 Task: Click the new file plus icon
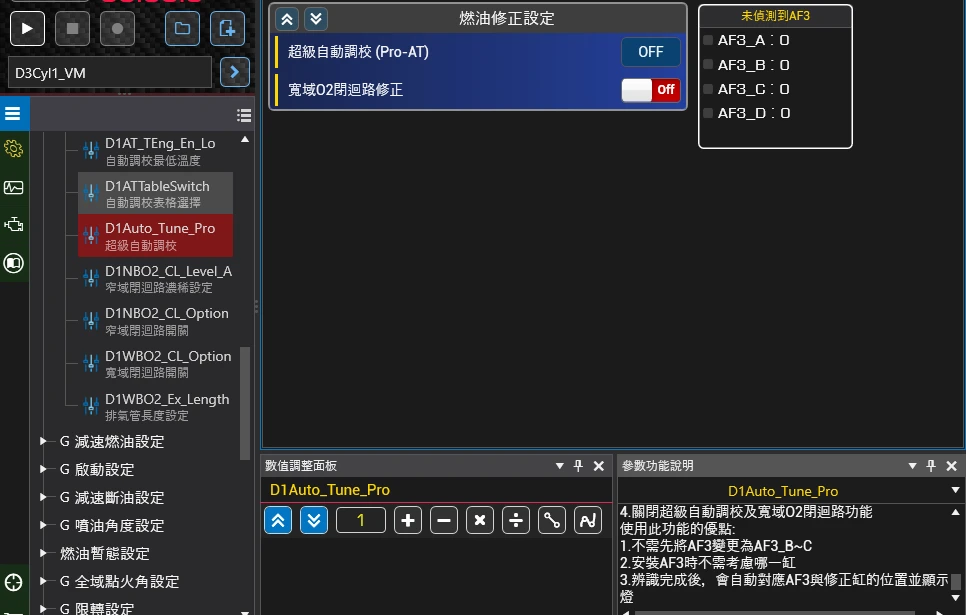point(227,28)
